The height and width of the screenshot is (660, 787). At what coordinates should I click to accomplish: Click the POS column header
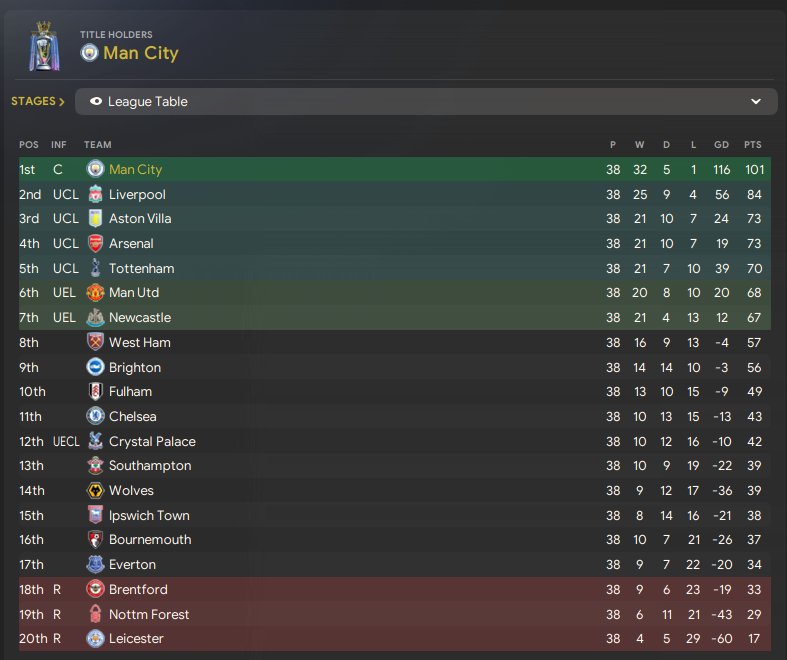pyautogui.click(x=28, y=145)
